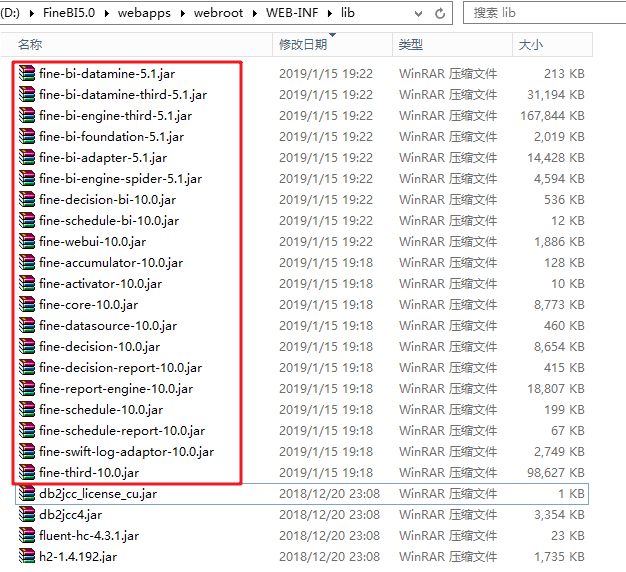Viewport: 626px width, 572px height.
Task: Click the fine-activator-10.0.jar file icon
Action: 27,283
